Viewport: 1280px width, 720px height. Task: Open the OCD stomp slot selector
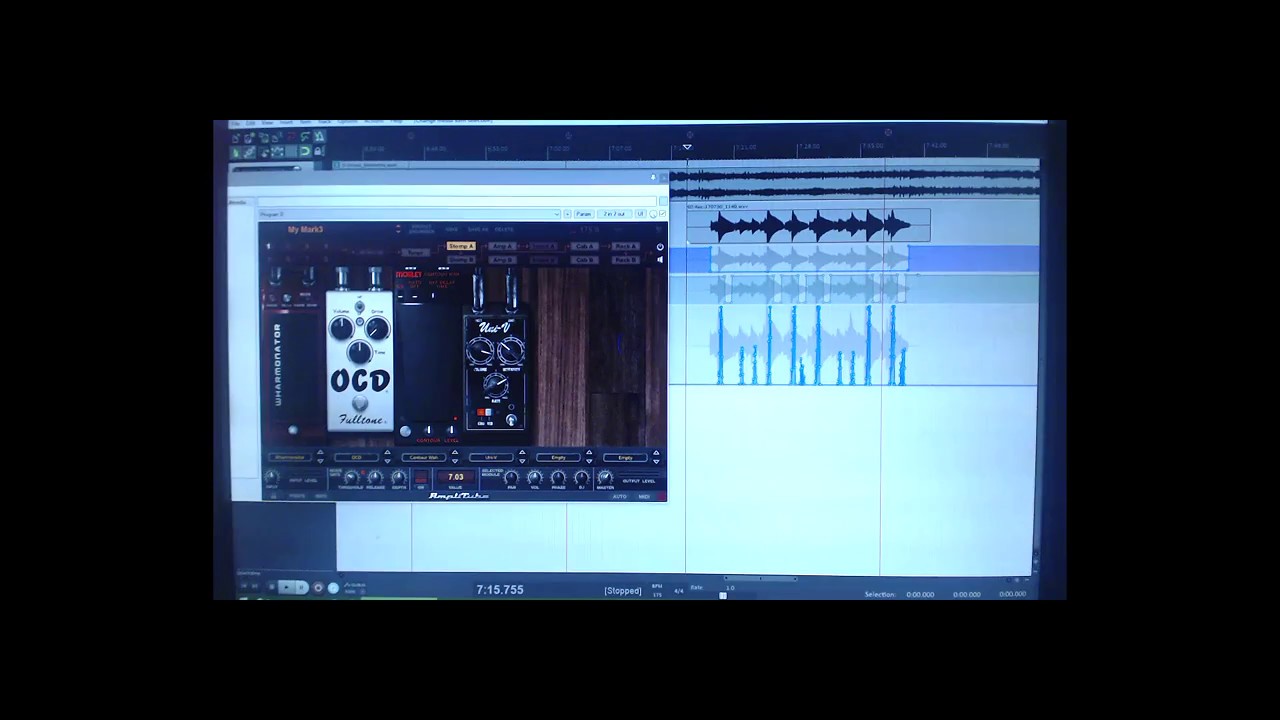[x=356, y=457]
